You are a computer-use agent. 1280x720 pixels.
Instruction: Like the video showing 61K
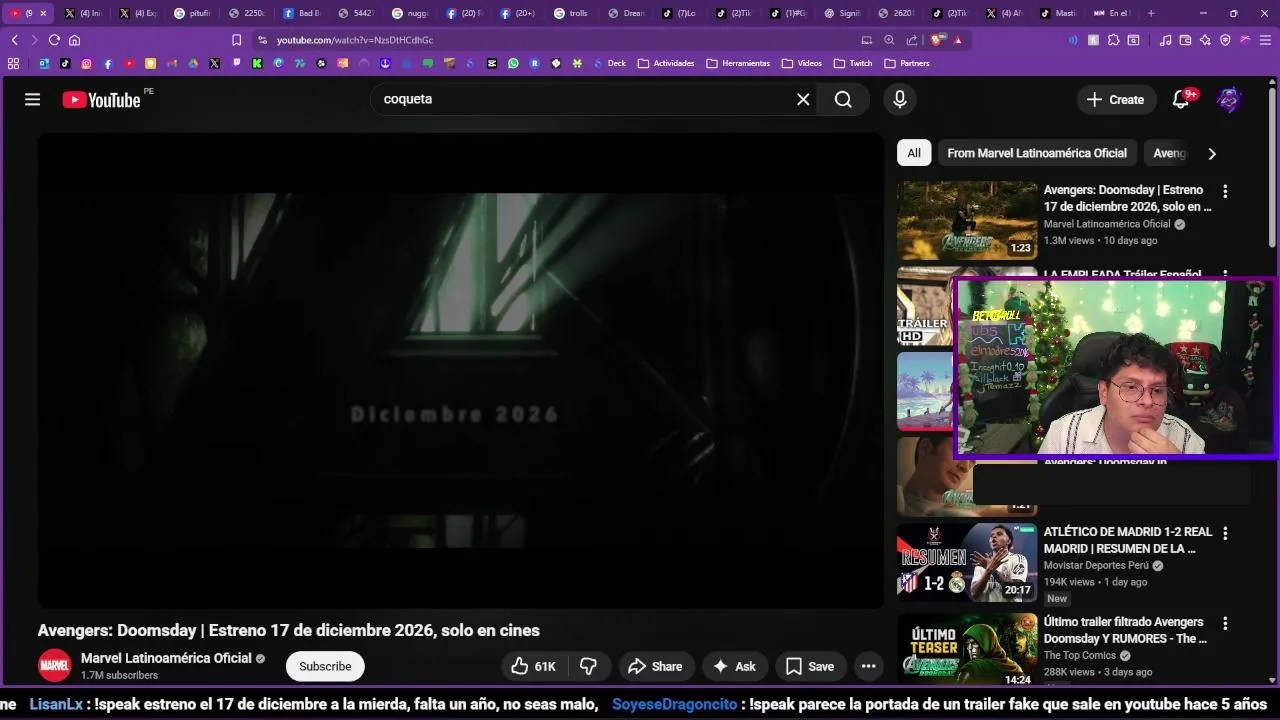pos(533,666)
